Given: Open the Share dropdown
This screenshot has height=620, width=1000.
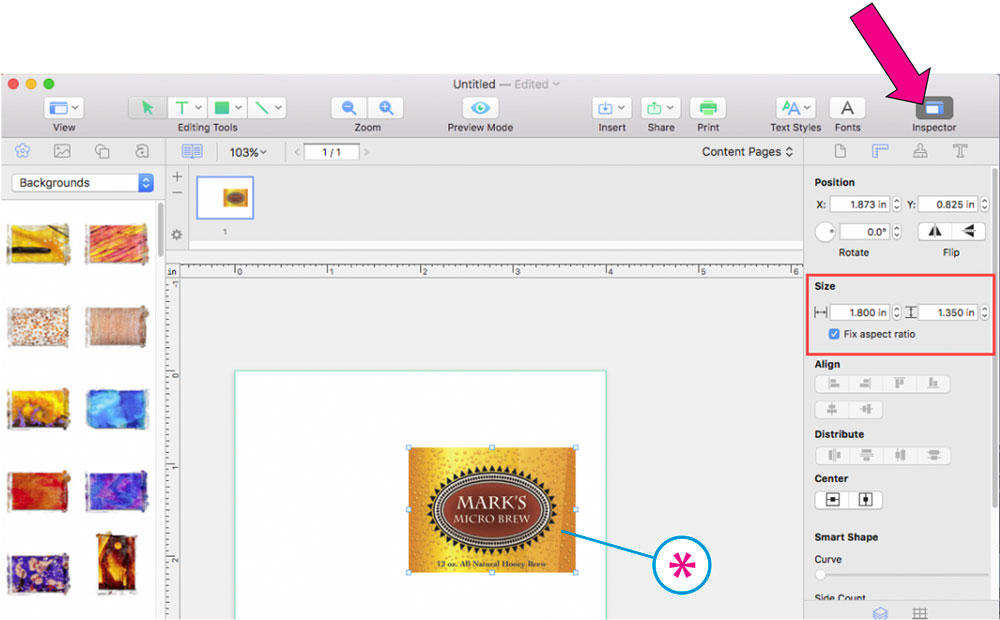Looking at the screenshot, I should [661, 108].
